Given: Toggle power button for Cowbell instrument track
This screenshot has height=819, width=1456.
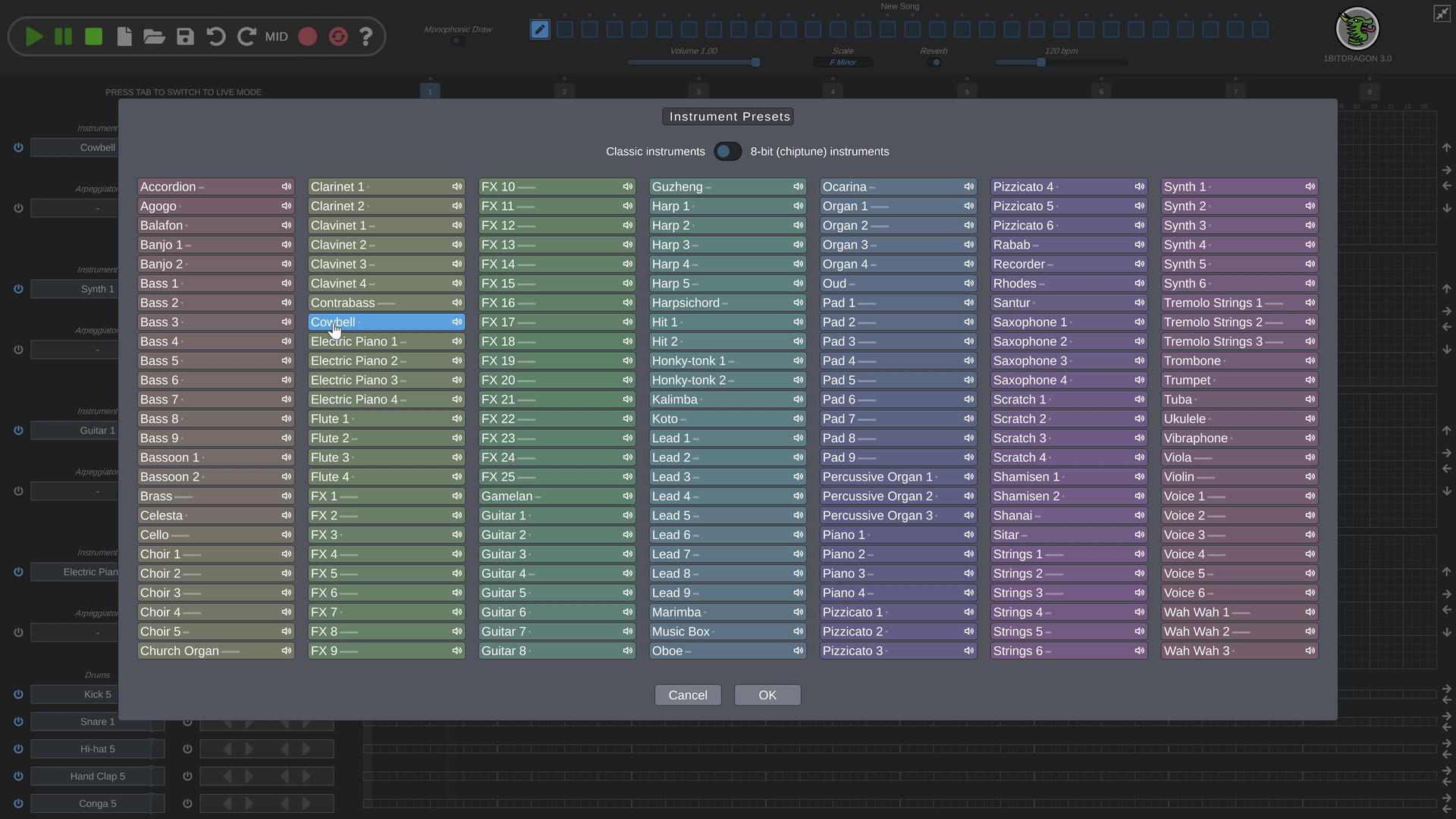Looking at the screenshot, I should point(18,148).
